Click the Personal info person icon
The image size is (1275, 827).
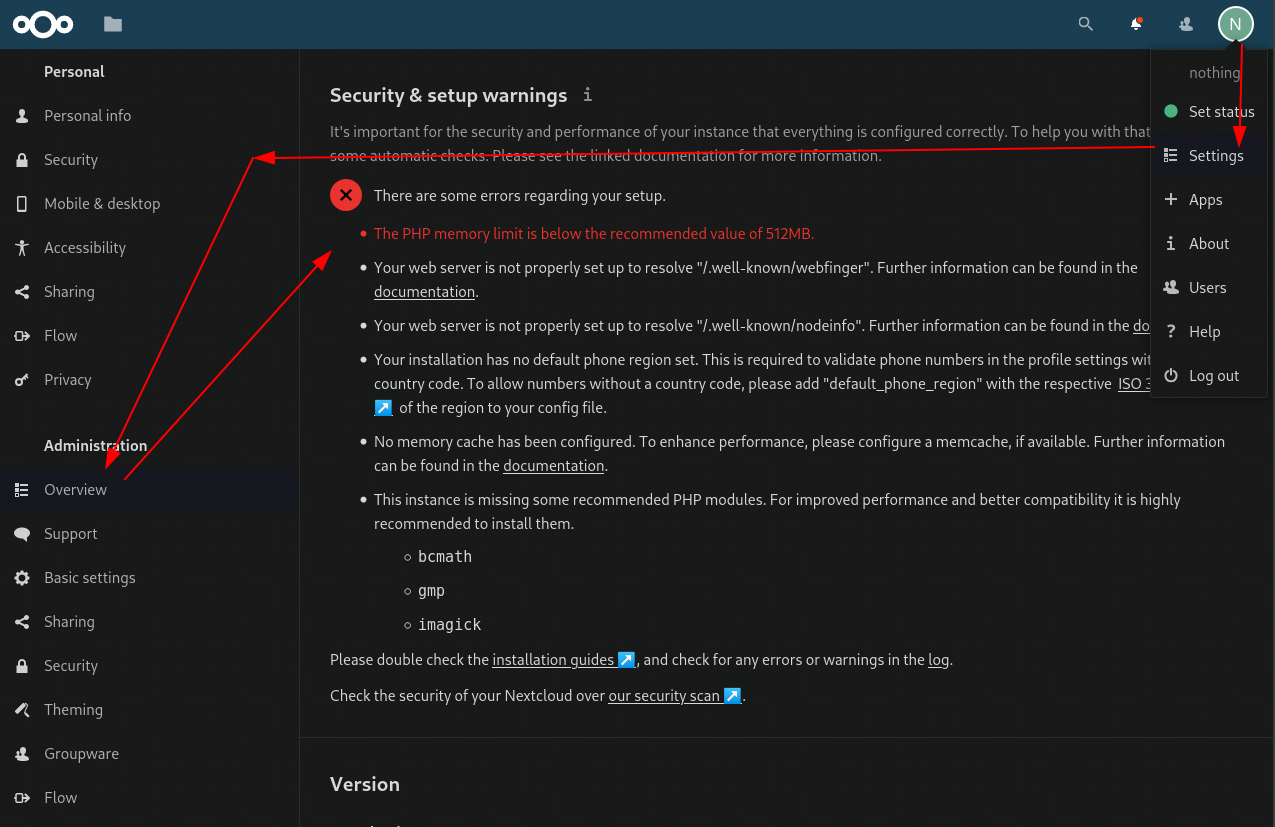22,116
